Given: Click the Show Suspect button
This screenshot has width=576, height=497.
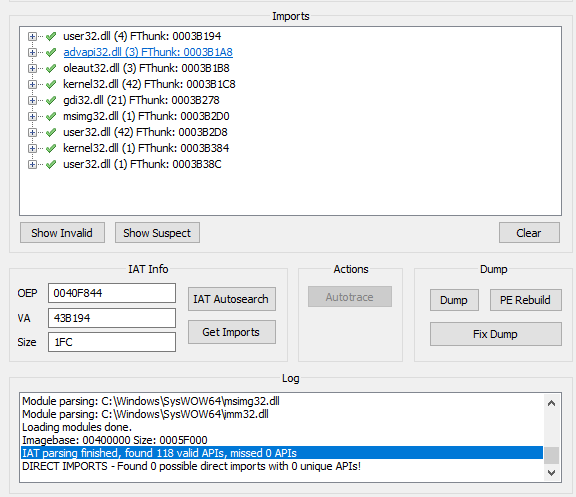Looking at the screenshot, I should pyautogui.click(x=157, y=233).
